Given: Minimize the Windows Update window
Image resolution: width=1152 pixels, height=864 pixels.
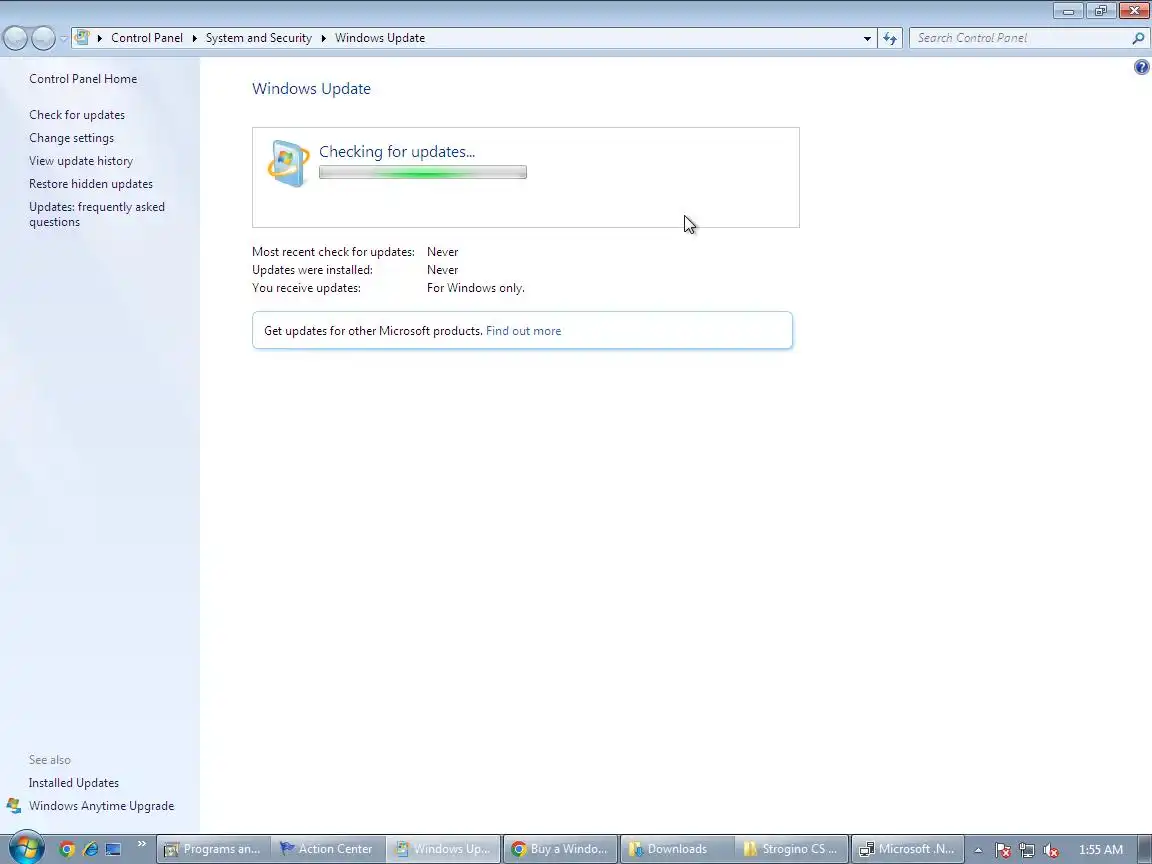Looking at the screenshot, I should (x=1068, y=10).
